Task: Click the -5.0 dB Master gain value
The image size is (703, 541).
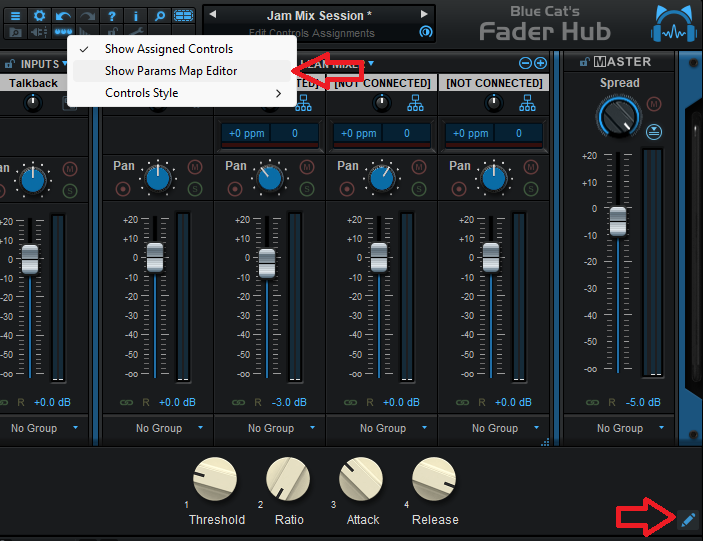Action: coord(643,403)
